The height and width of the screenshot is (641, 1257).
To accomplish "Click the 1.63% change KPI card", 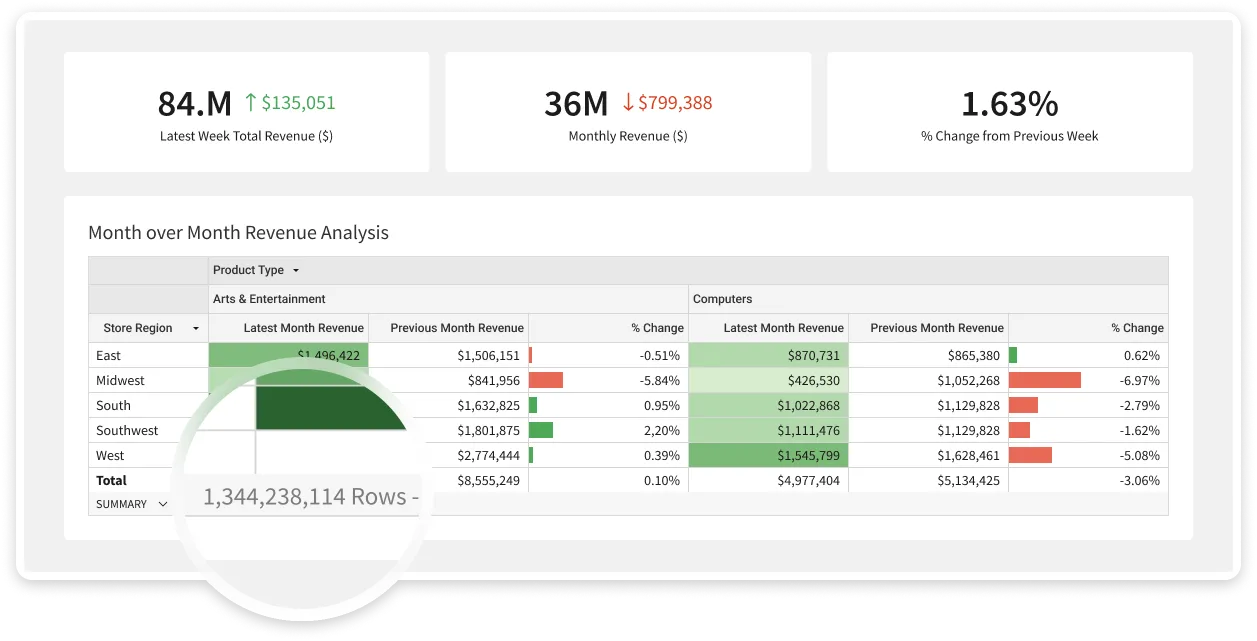I will 1009,111.
